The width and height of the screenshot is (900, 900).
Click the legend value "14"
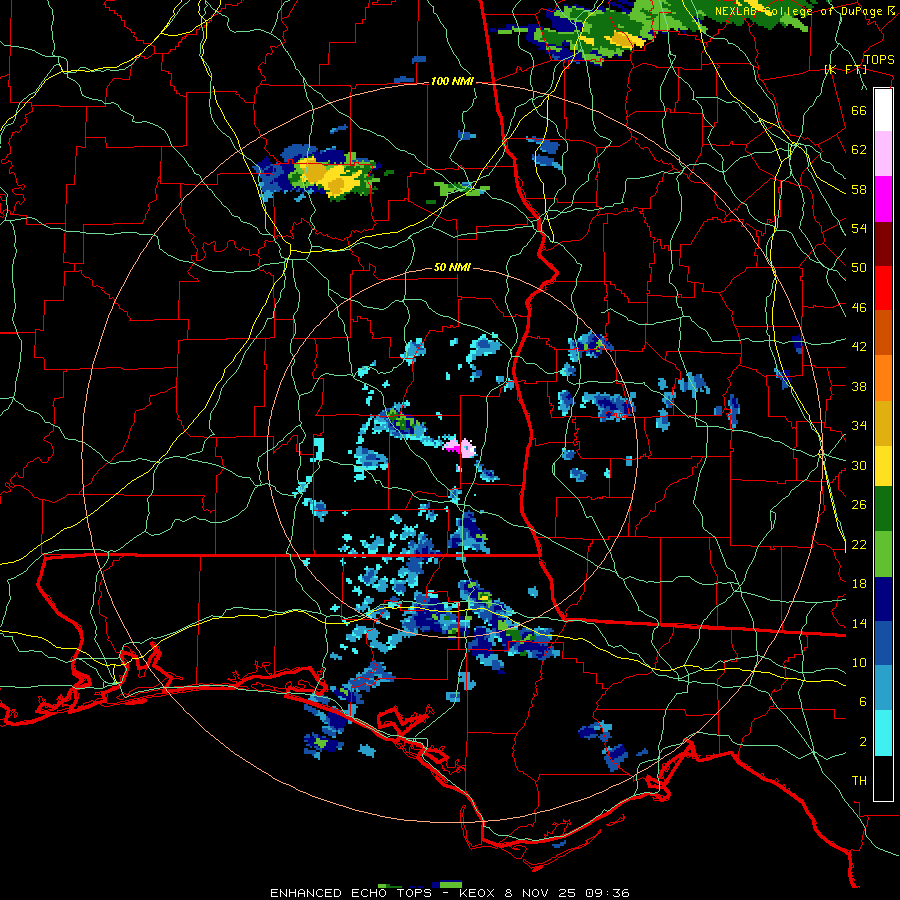(859, 623)
